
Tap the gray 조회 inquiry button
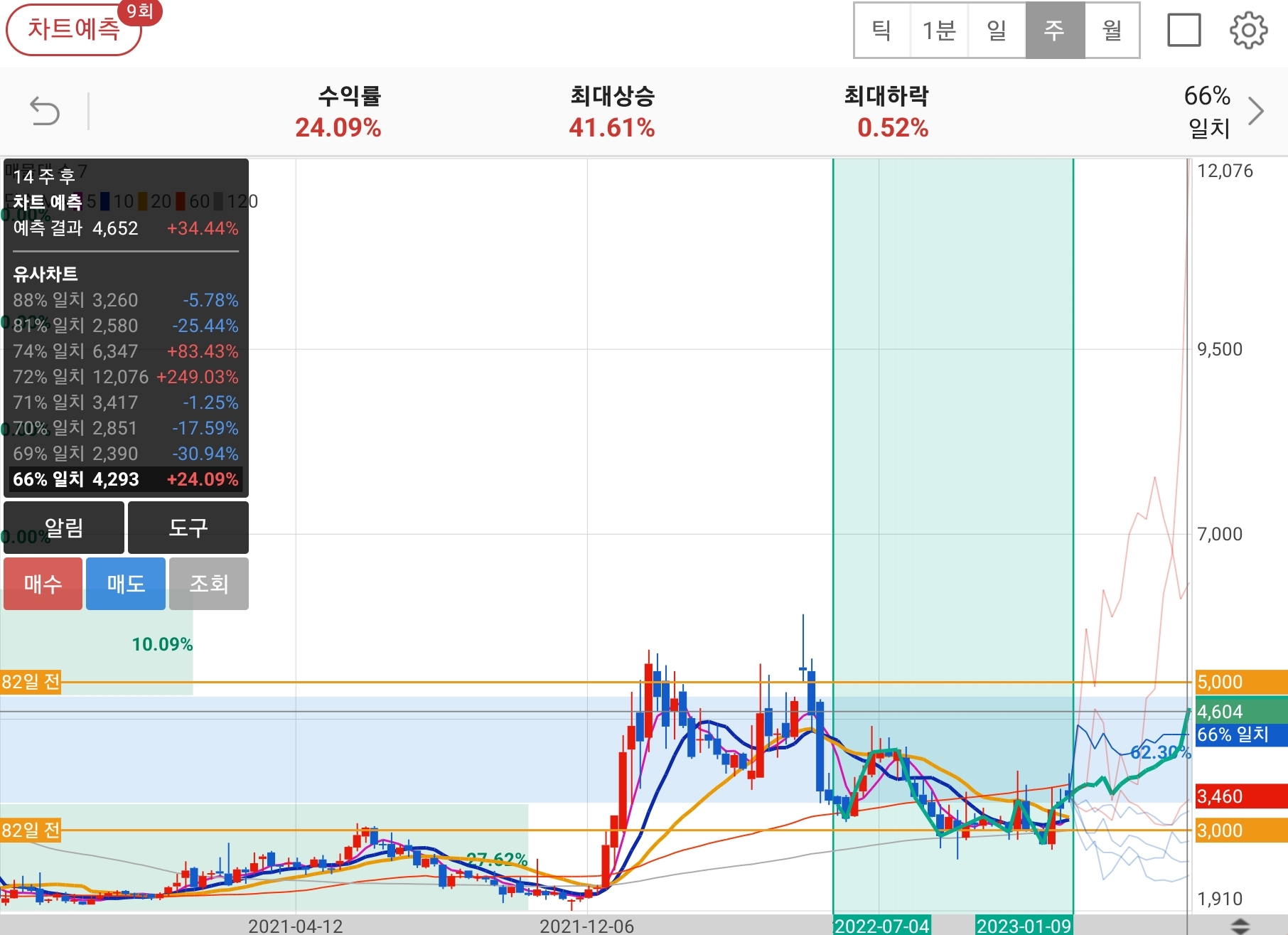coord(209,584)
